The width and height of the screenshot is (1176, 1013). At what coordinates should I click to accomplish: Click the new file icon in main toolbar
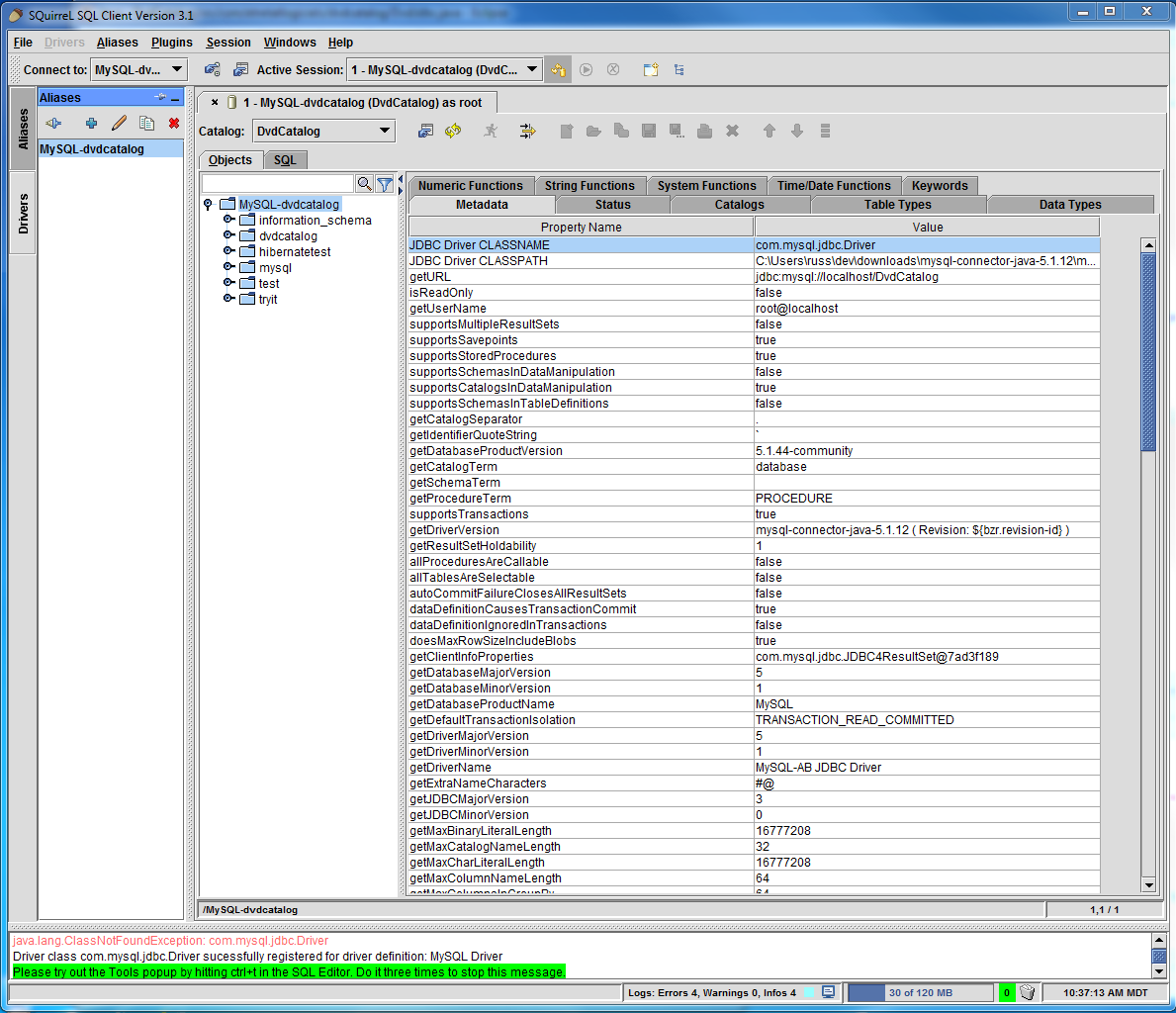tap(650, 70)
